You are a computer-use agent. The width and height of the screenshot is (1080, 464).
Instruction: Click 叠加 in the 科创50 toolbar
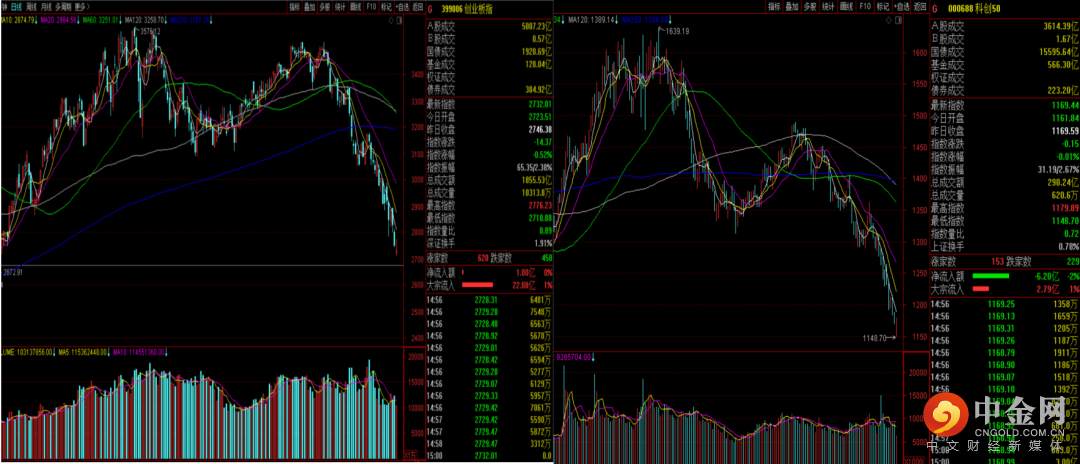point(791,7)
